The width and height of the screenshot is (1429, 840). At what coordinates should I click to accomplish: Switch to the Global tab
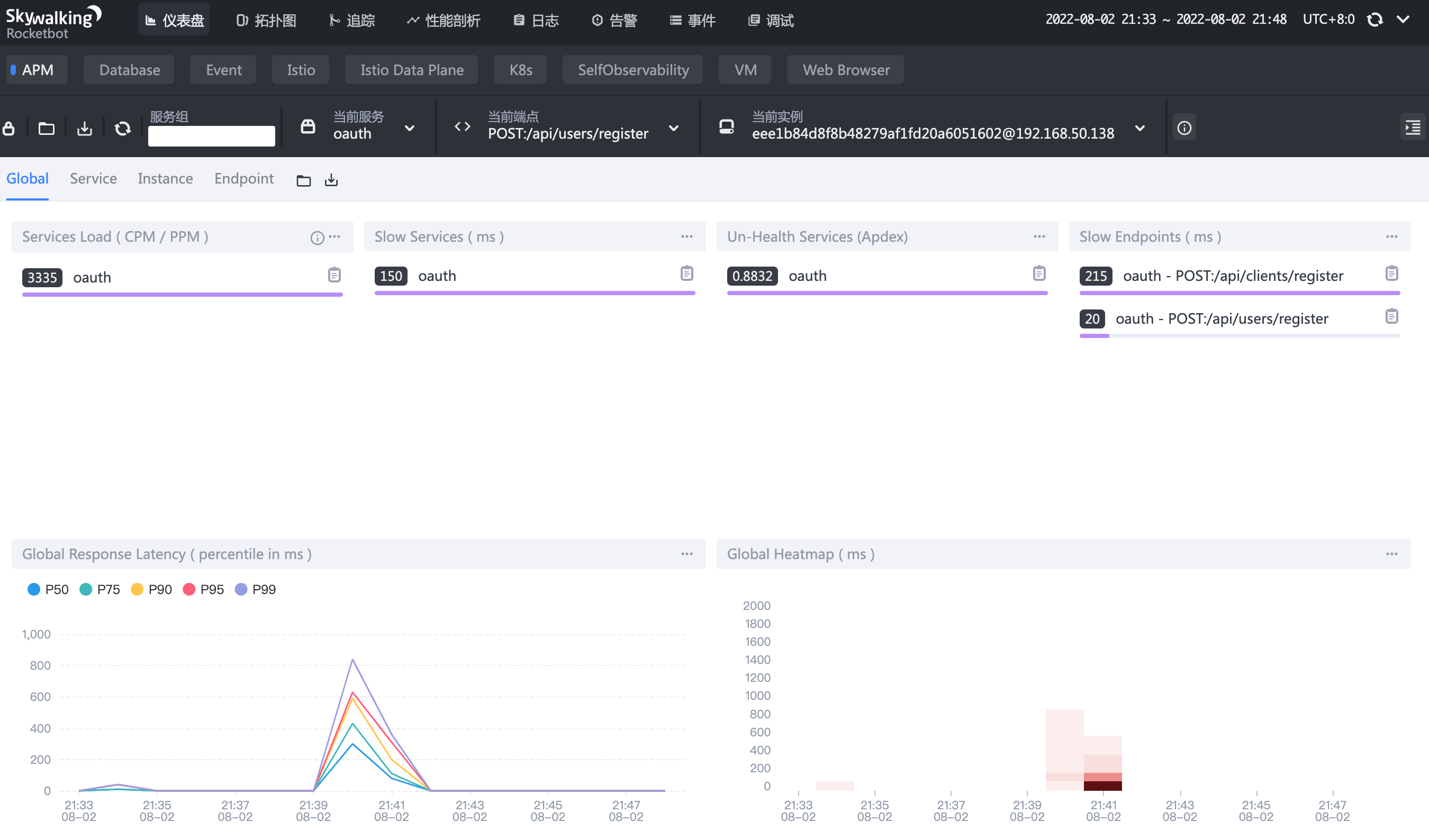[27, 179]
